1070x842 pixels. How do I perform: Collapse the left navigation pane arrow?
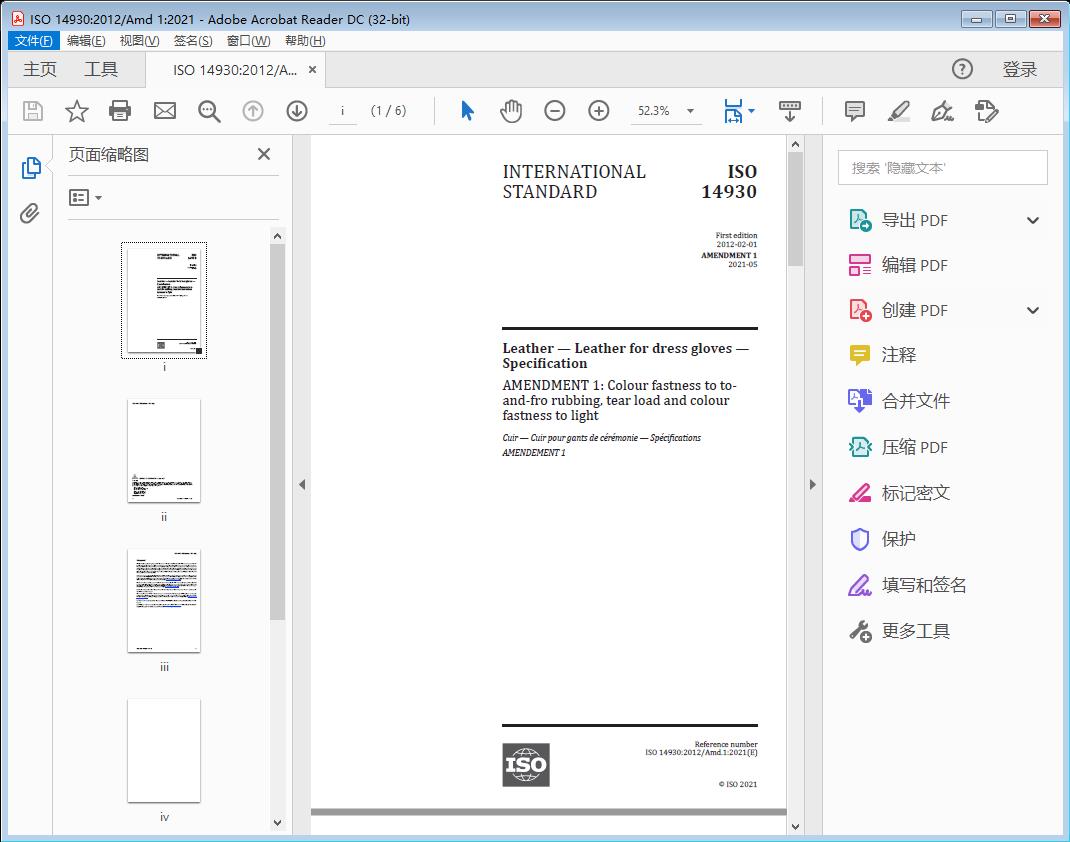coord(302,485)
